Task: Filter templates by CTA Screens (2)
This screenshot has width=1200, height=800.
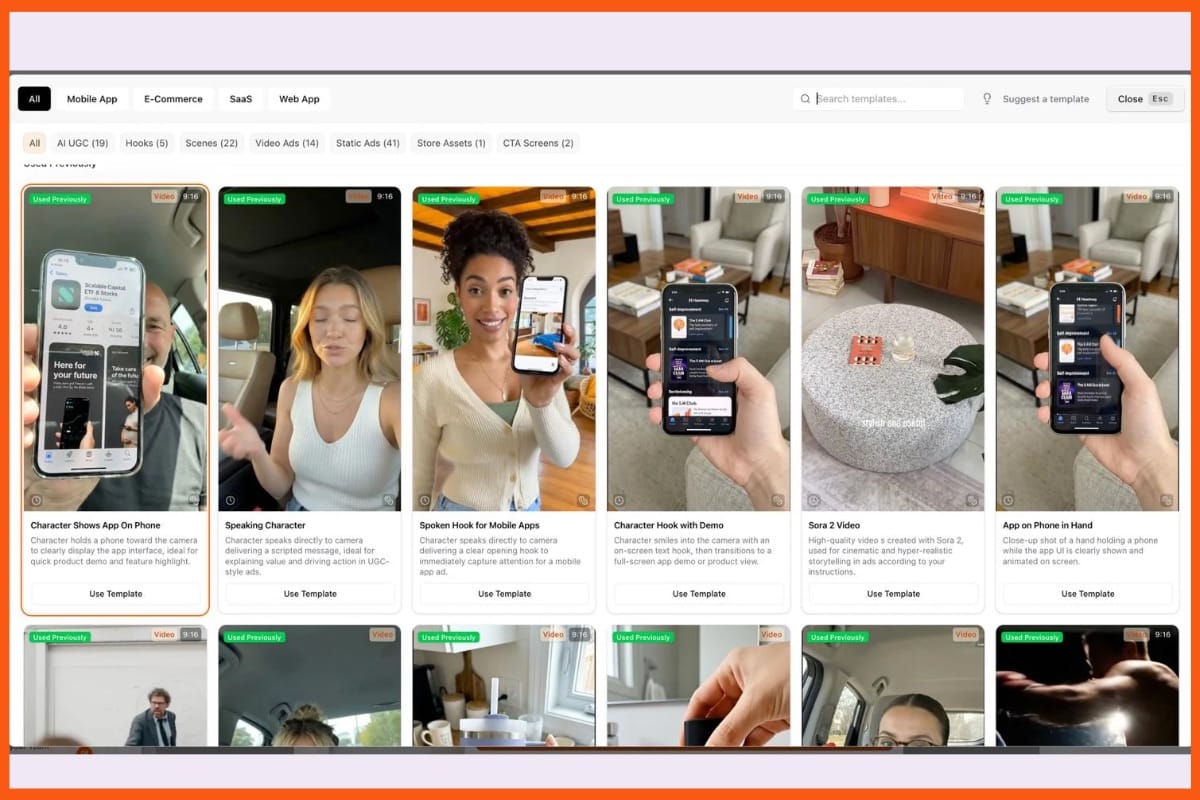Action: (538, 143)
